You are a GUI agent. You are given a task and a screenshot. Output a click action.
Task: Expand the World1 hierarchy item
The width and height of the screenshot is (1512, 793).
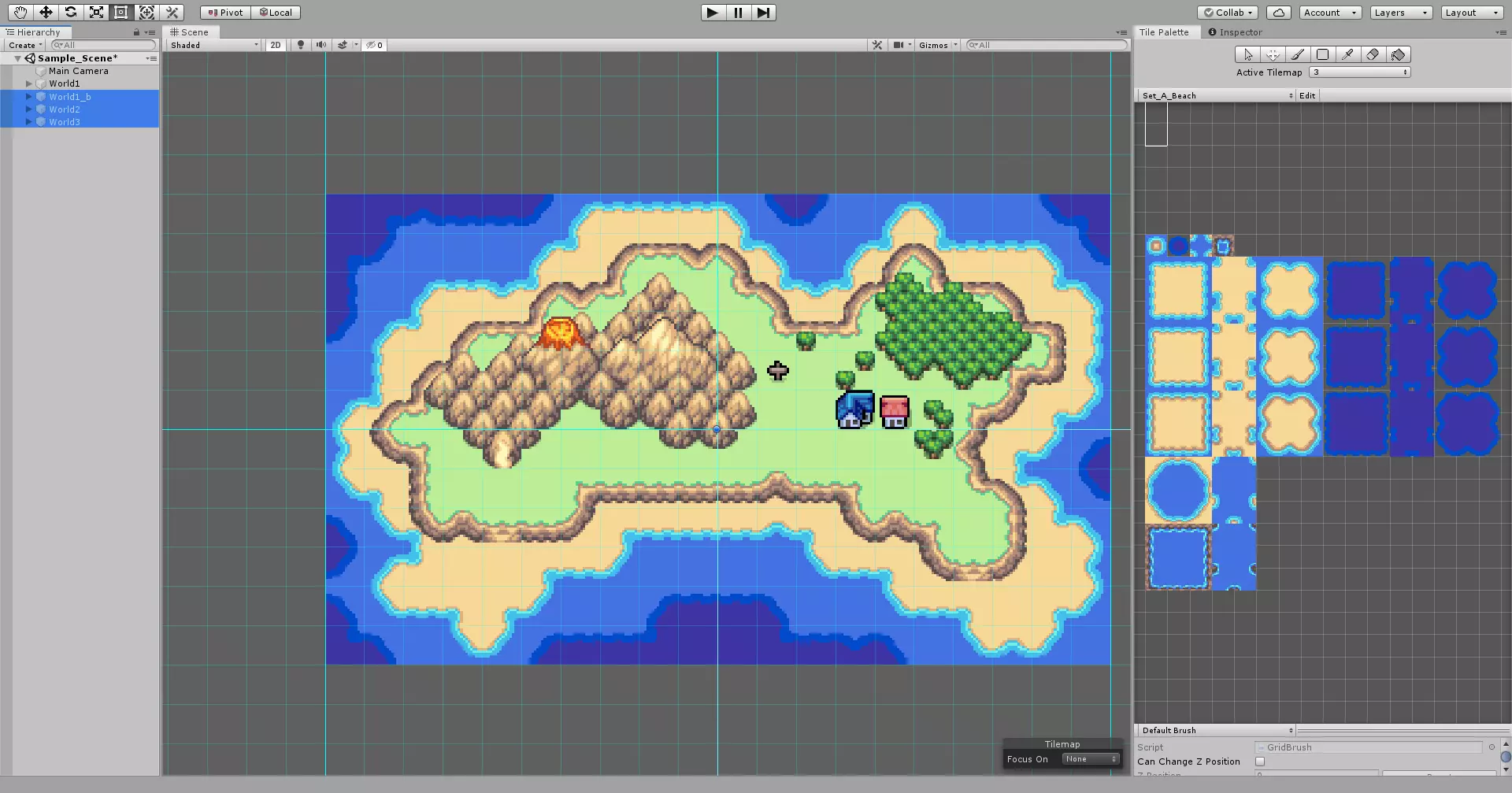29,83
